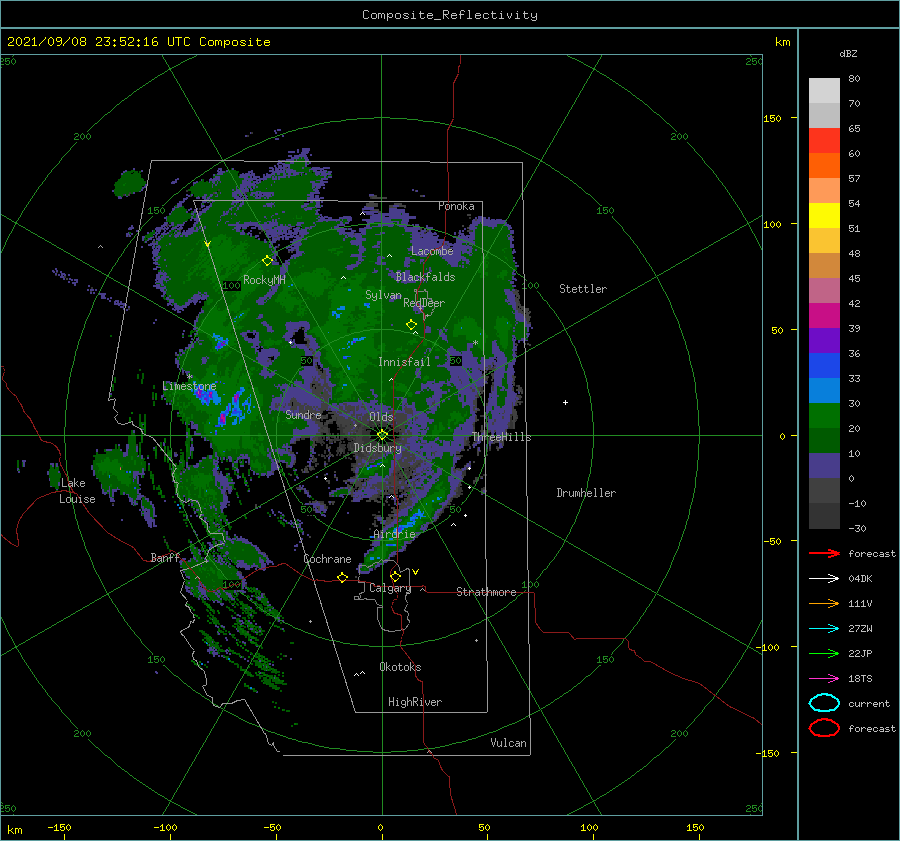Click the Banff label

(165, 557)
